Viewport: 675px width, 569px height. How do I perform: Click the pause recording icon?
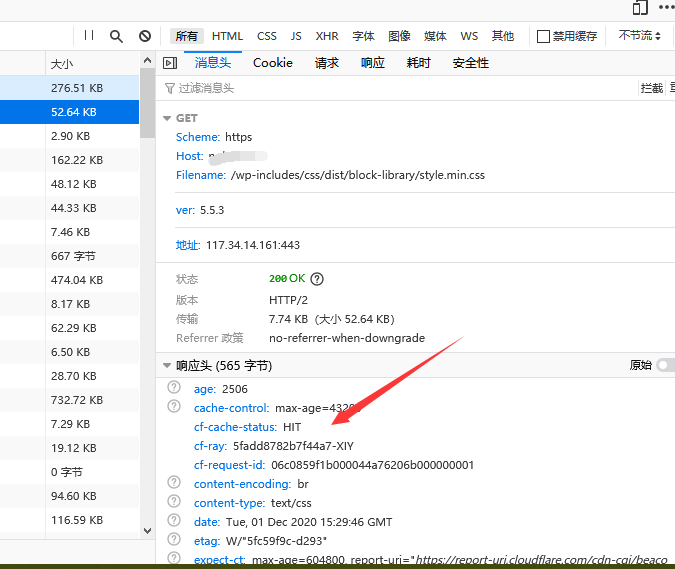coord(89,35)
